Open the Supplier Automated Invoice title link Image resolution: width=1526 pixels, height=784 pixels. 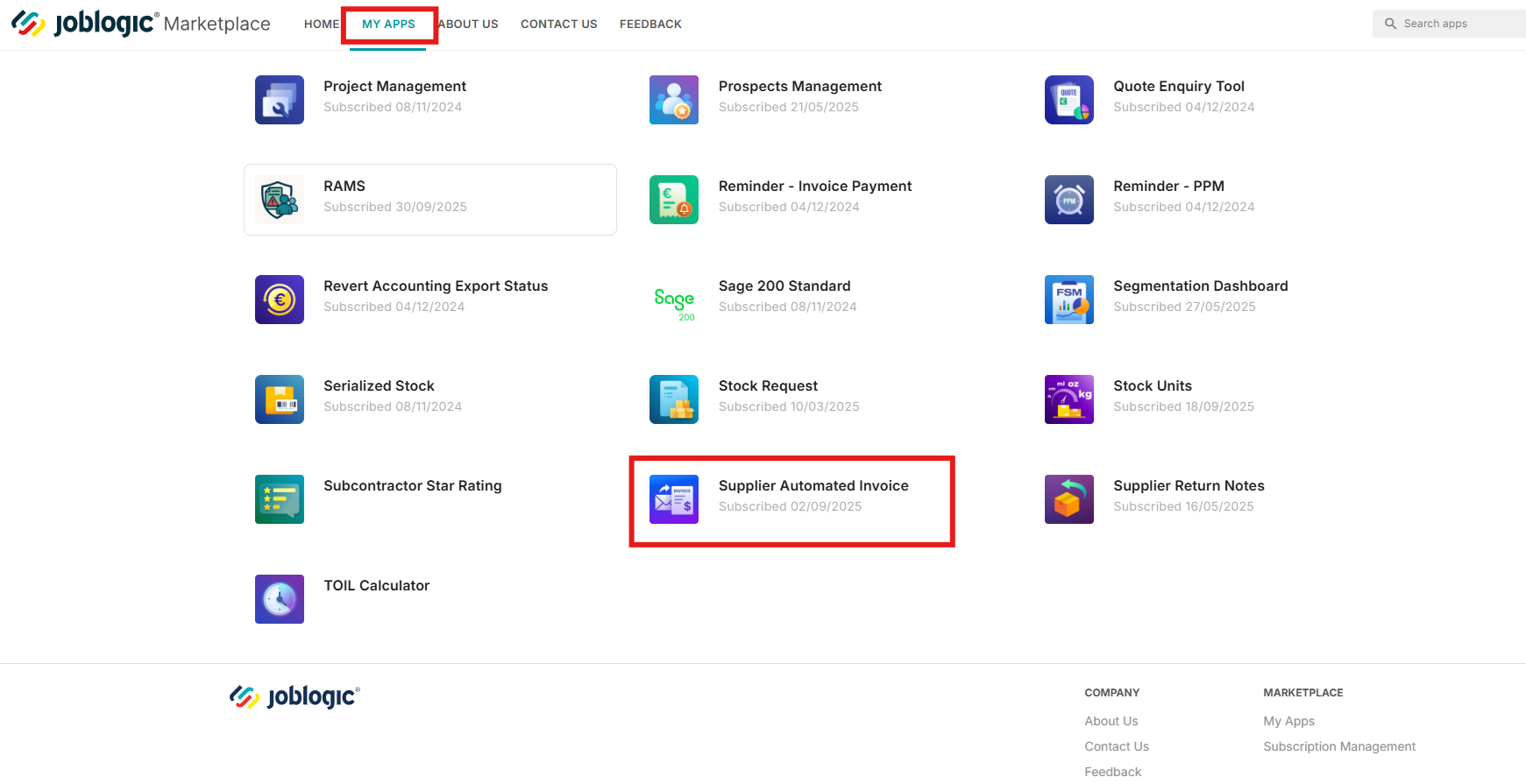[813, 485]
